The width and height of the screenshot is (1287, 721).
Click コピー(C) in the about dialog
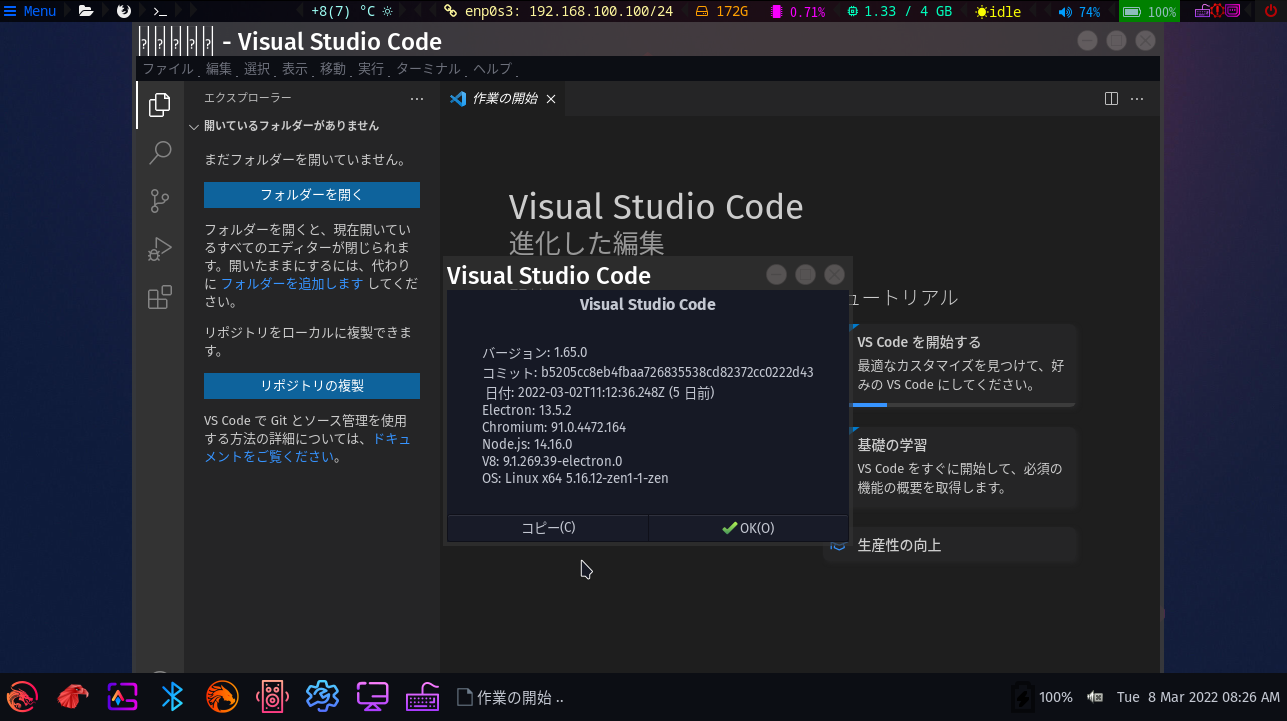coord(548,528)
